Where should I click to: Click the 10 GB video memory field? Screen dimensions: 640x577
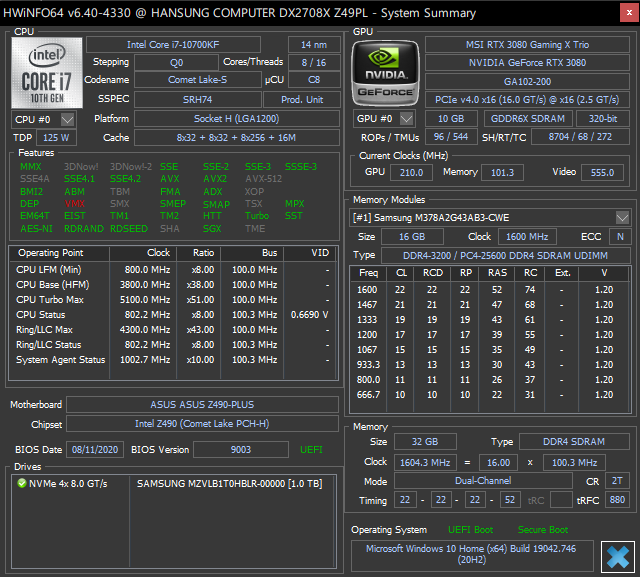coord(451,119)
